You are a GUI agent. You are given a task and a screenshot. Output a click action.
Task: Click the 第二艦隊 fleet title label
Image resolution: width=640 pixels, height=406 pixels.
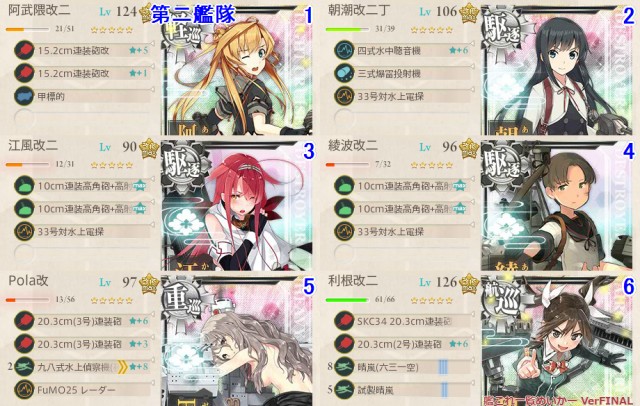click(193, 14)
